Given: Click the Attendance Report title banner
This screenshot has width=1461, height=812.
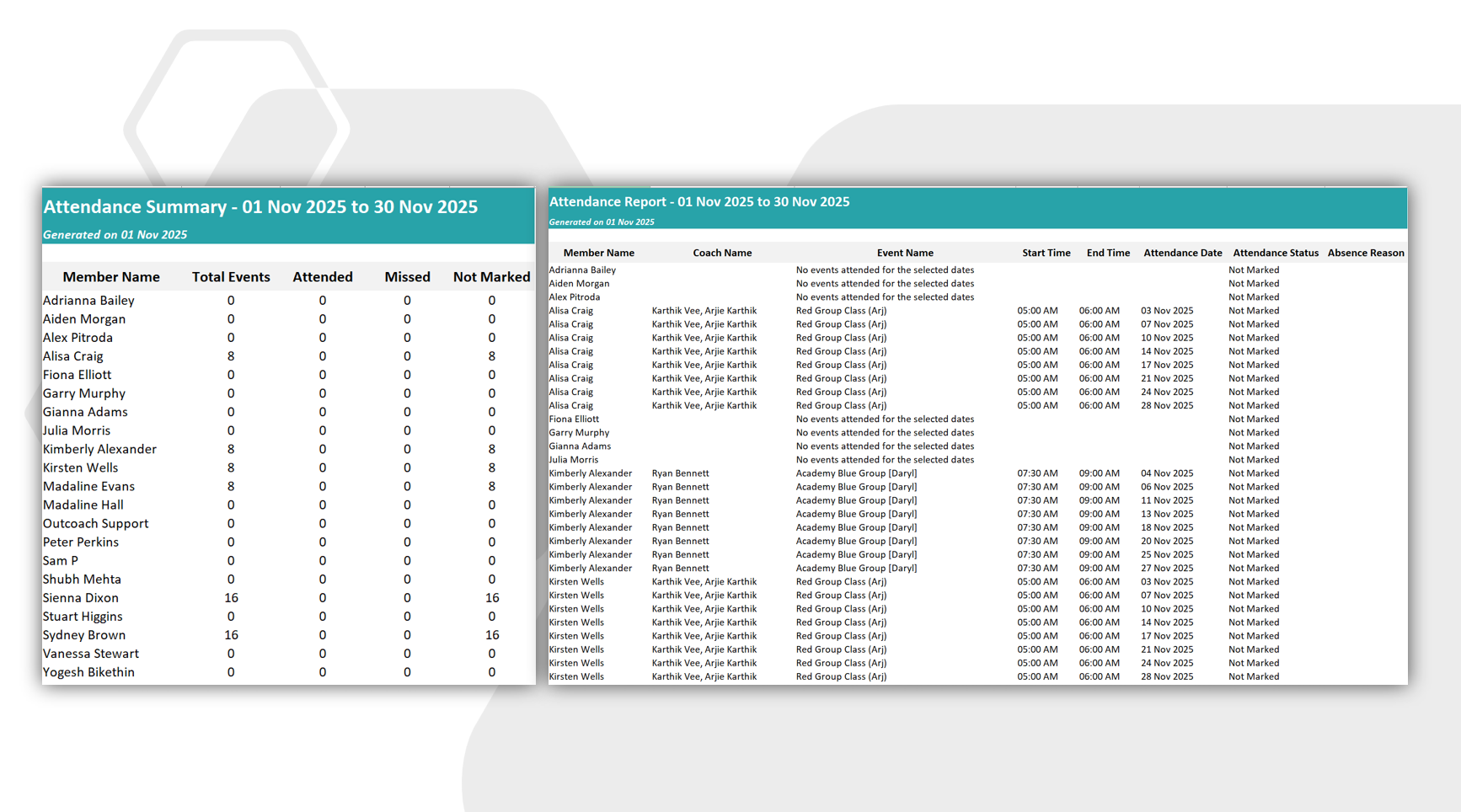Looking at the screenshot, I should pyautogui.click(x=698, y=202).
